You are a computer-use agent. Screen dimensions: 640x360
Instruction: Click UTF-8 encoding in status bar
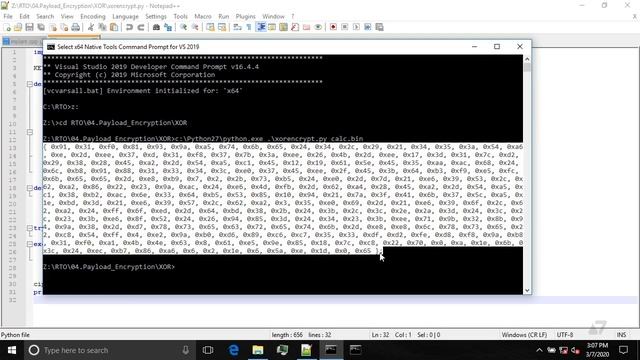(x=564, y=335)
